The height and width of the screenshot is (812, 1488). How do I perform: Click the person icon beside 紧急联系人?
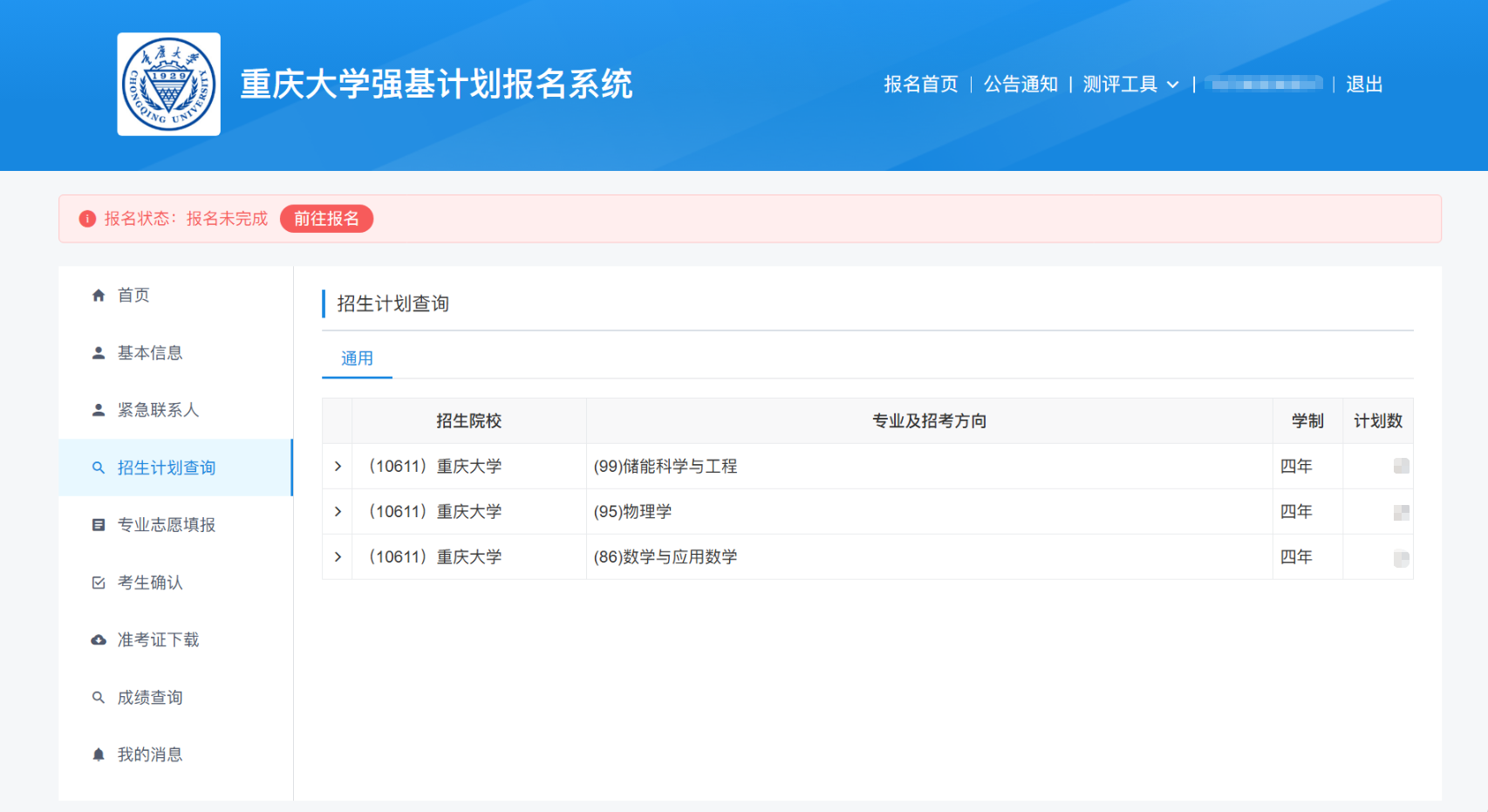pos(99,410)
